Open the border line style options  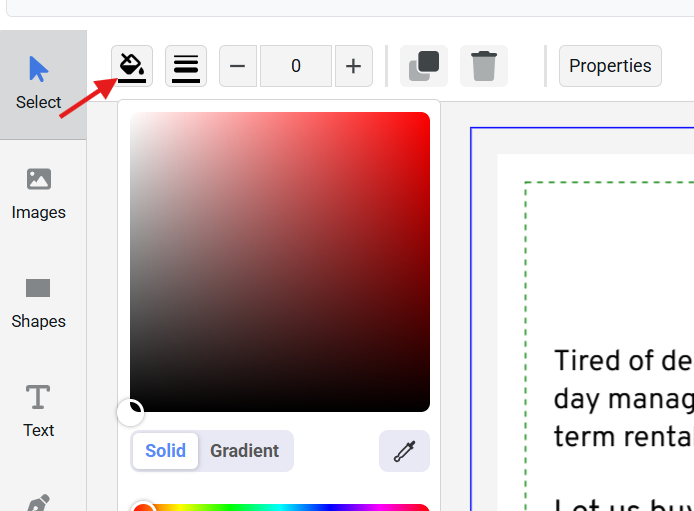pos(186,66)
